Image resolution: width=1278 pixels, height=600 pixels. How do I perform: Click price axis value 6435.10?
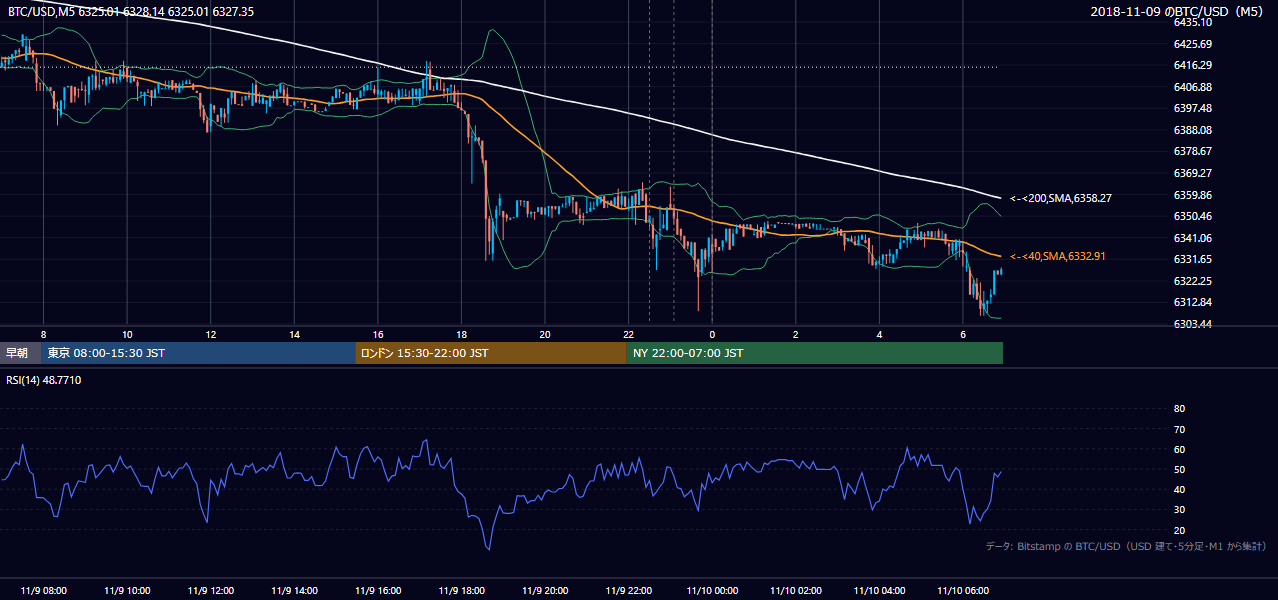click(x=1193, y=22)
